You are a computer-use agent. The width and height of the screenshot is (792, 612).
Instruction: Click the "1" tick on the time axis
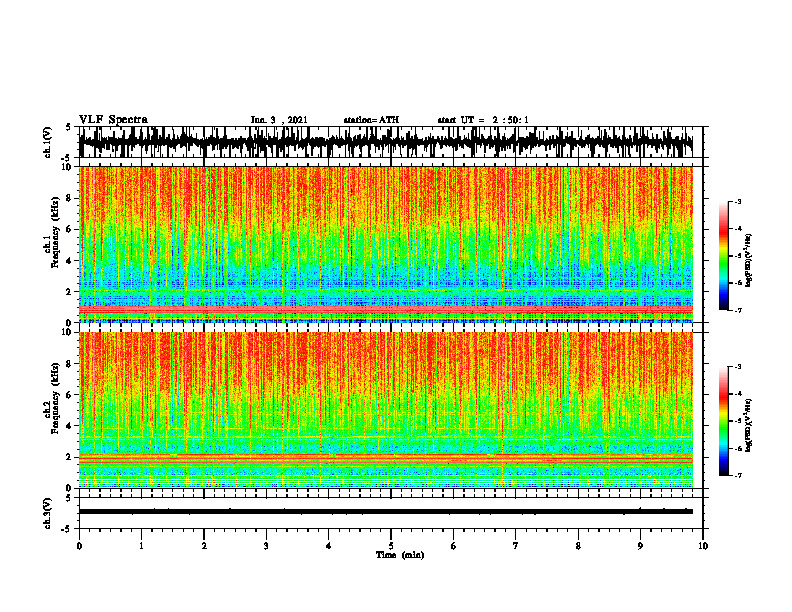141,546
